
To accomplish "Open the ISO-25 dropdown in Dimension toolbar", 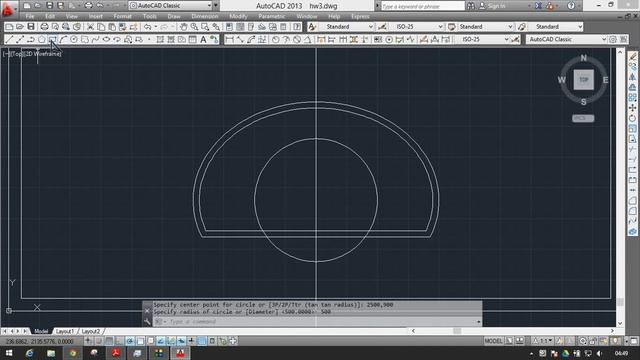I will pos(482,39).
